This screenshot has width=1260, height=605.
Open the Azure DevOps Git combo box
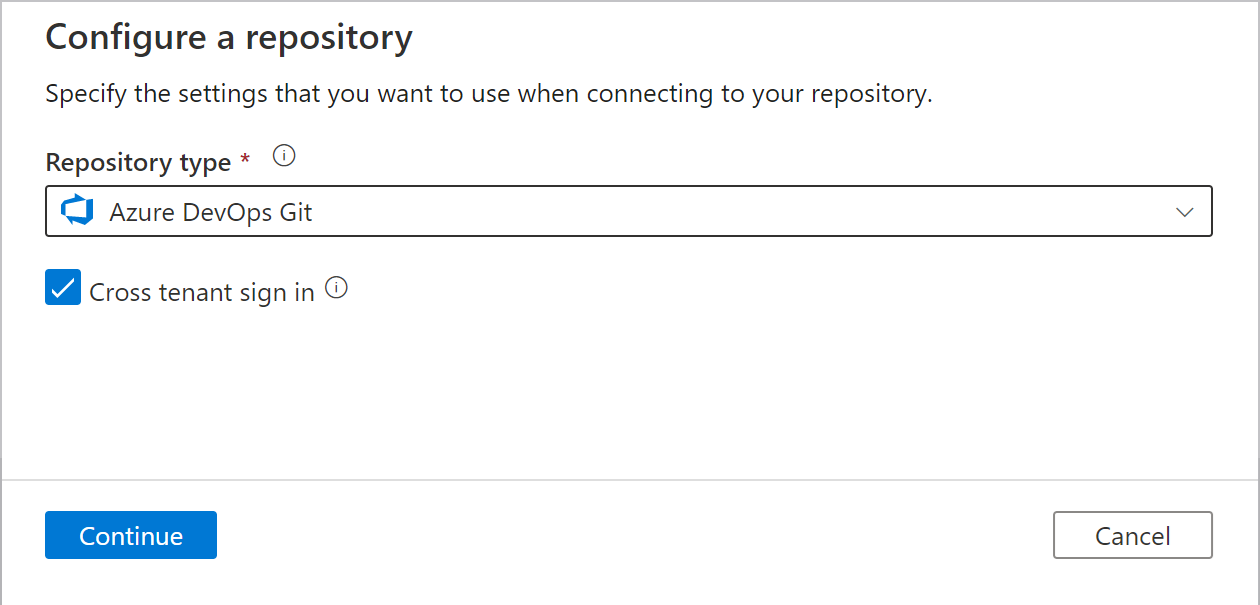[x=629, y=211]
